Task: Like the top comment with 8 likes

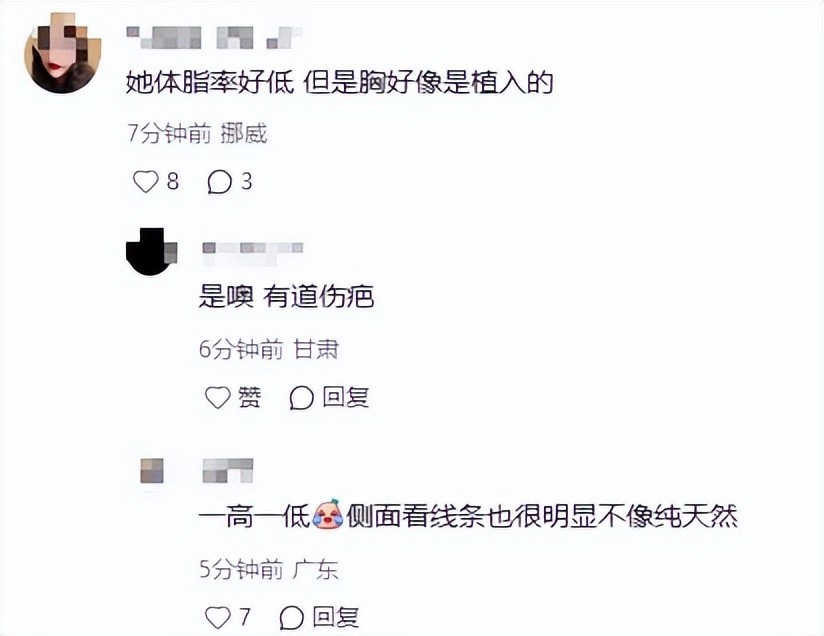Action: point(146,182)
